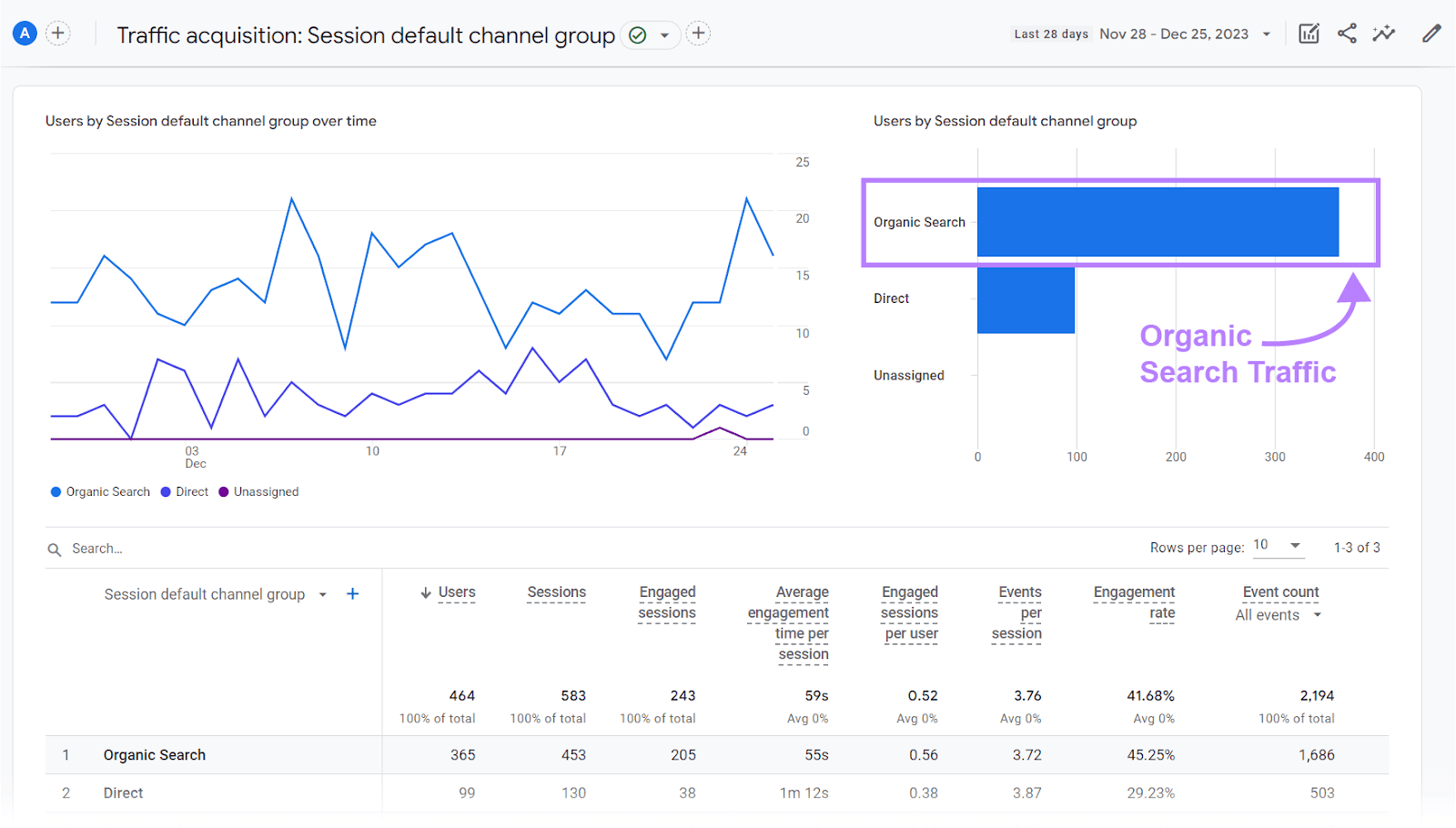Click the Organic Search engagement rate 45.25%
This screenshot has height=828, width=1456.
(1151, 755)
